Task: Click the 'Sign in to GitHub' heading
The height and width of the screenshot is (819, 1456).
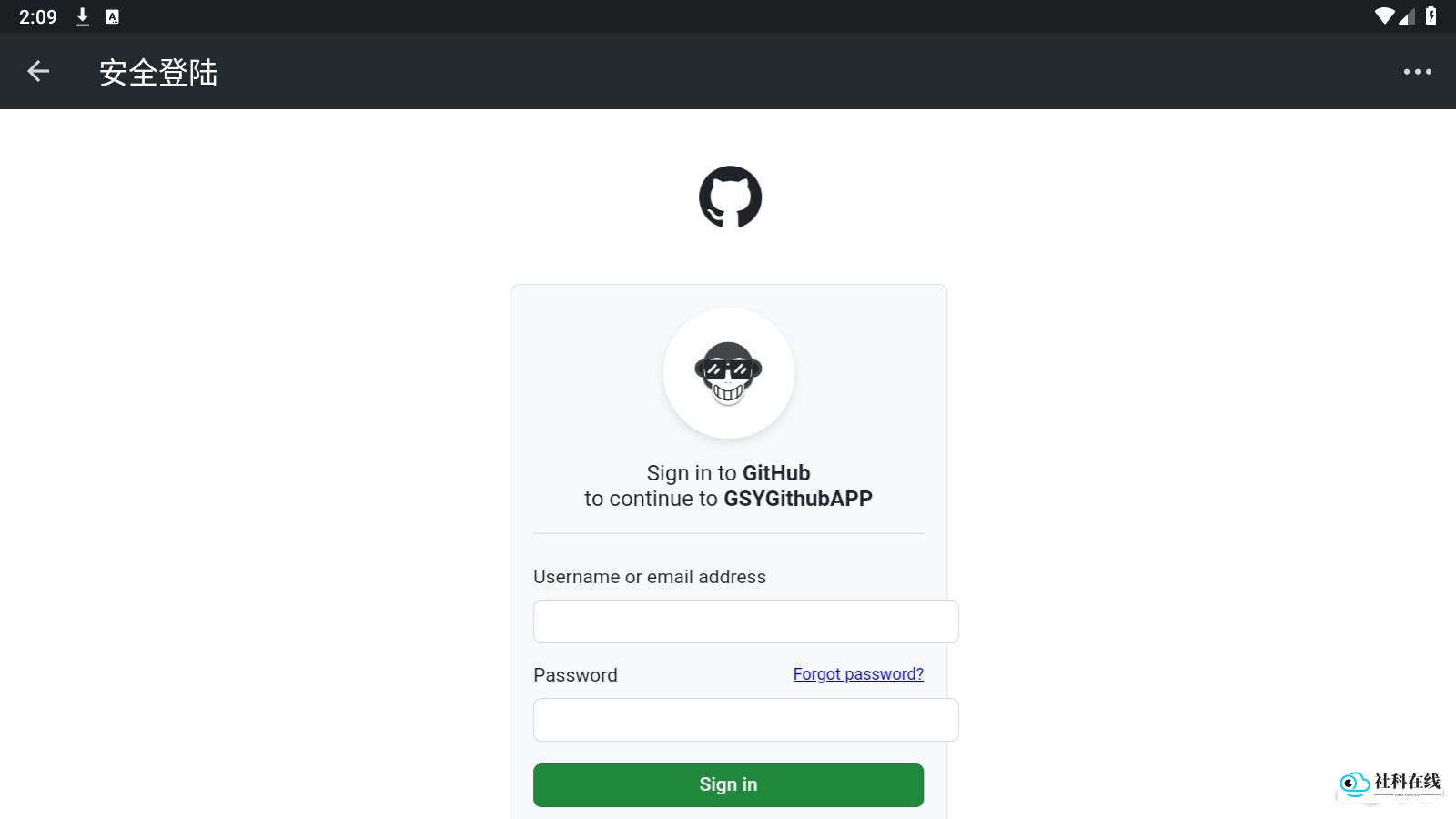Action: click(x=728, y=473)
